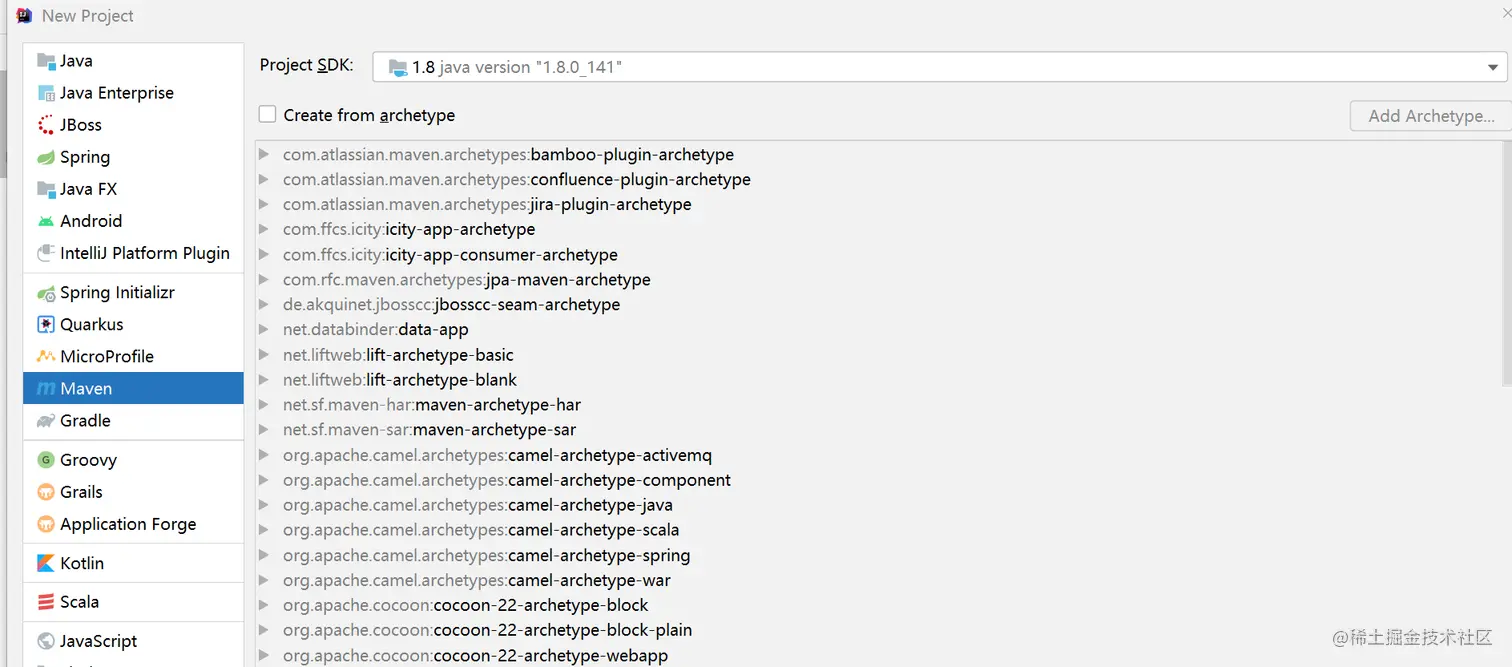
Task: Click the MicroProfile icon
Action: coord(46,357)
